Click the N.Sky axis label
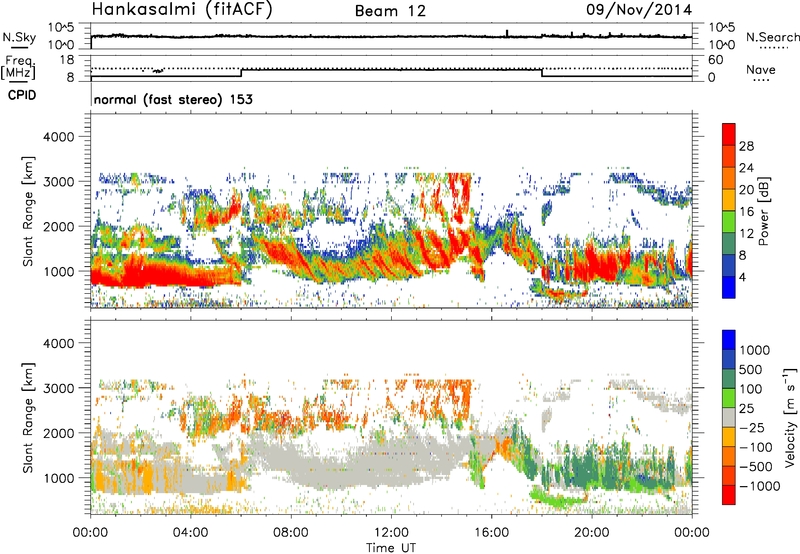 click(x=19, y=37)
